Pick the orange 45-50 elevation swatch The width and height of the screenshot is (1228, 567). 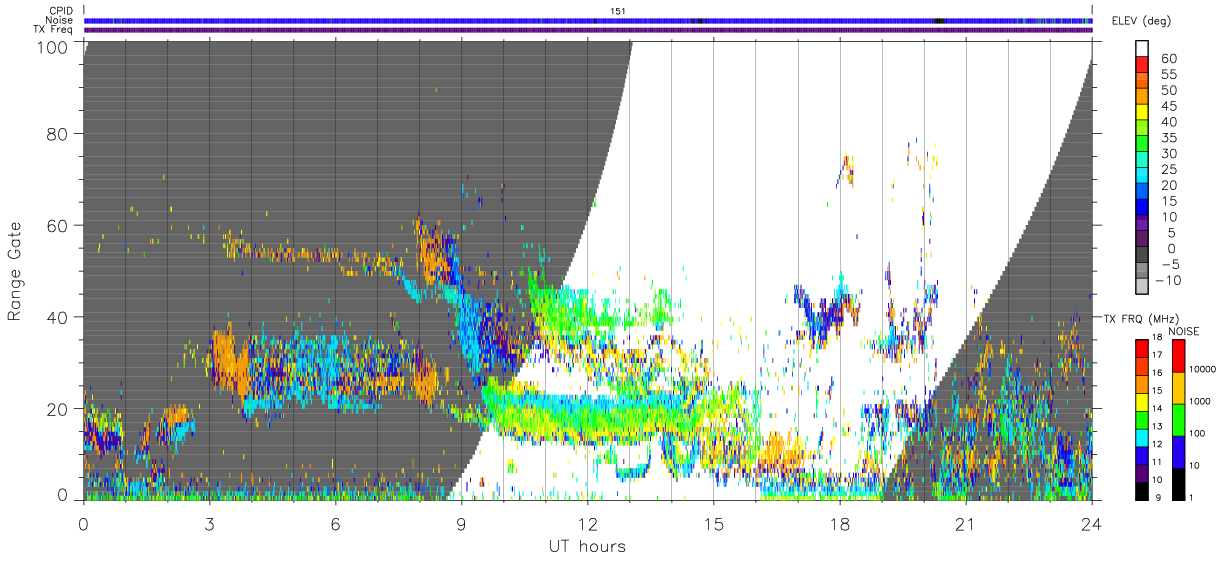click(x=1142, y=96)
